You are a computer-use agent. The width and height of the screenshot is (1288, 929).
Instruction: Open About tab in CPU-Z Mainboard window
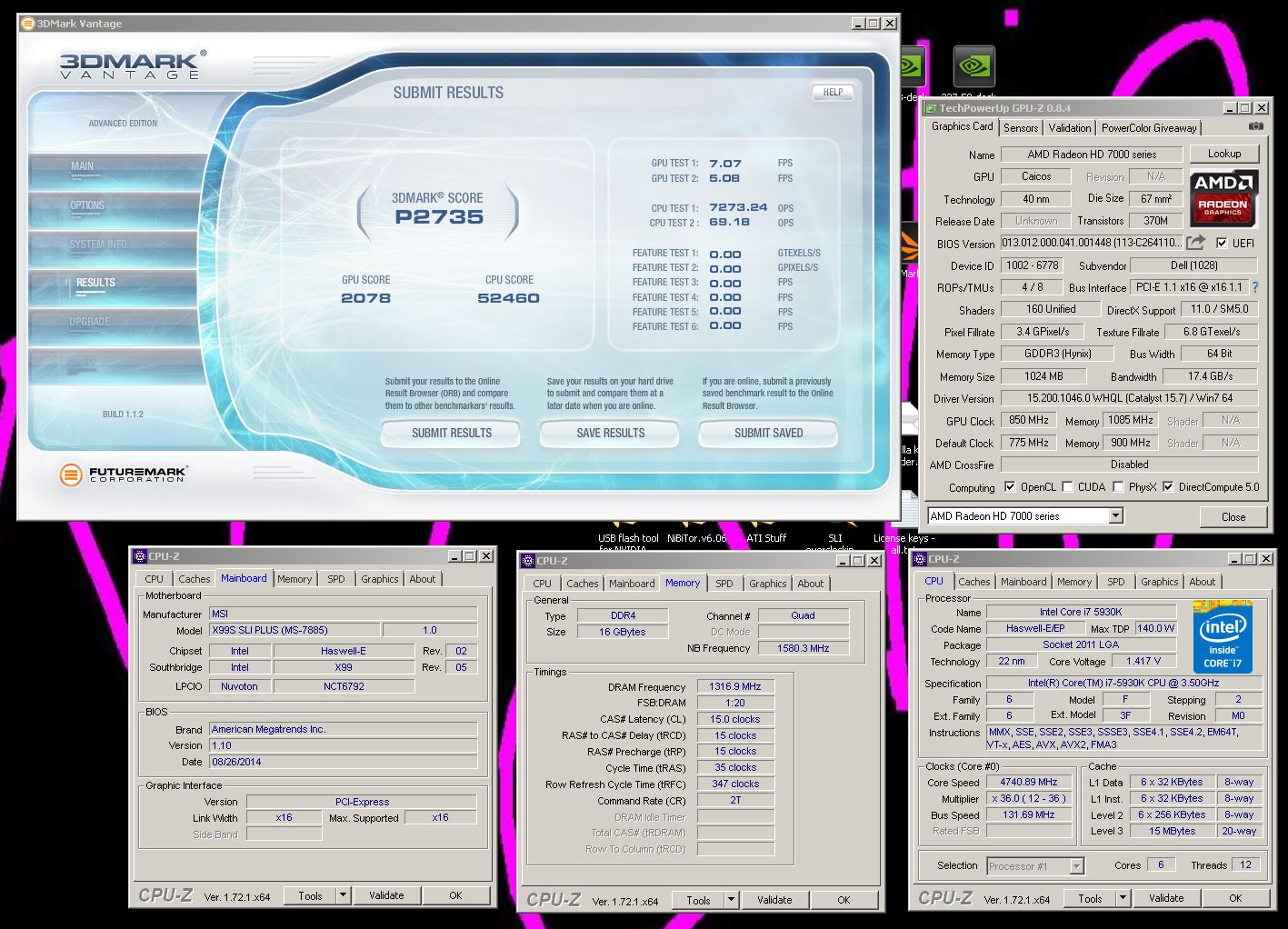[x=423, y=579]
